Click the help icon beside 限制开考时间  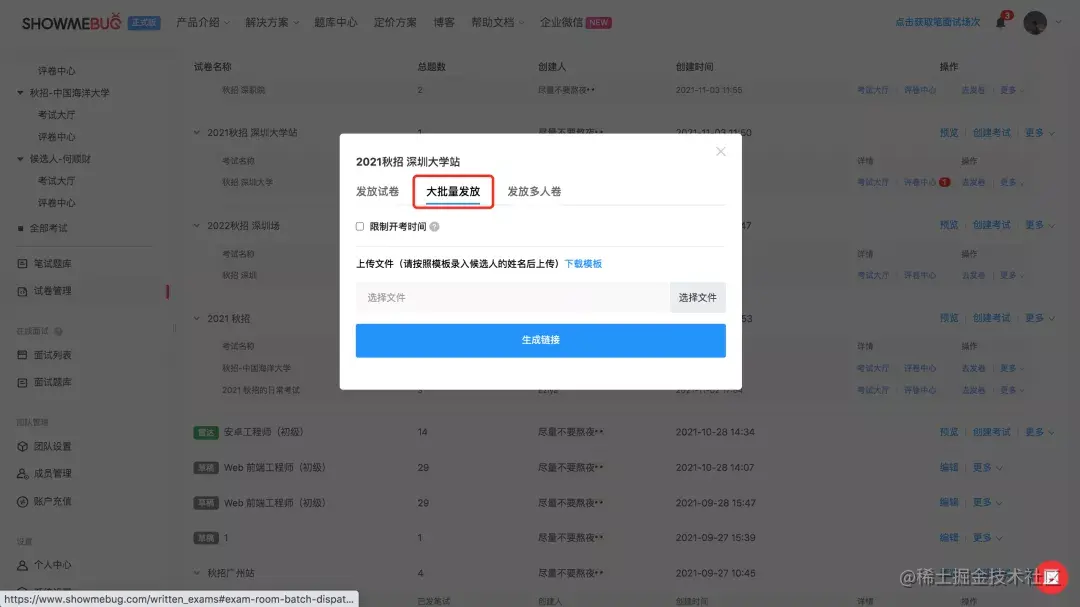[433, 226]
